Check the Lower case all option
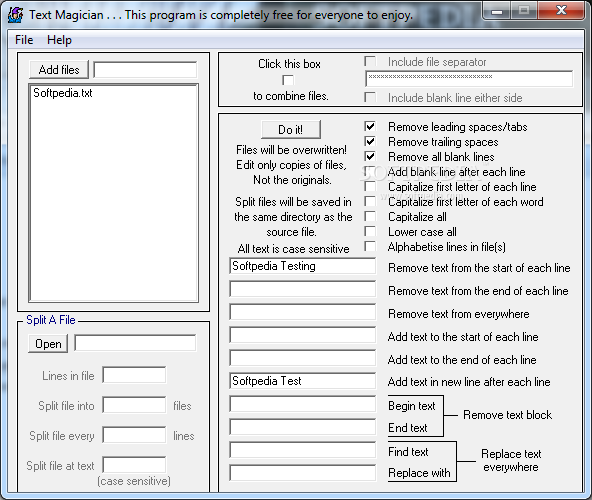 pos(370,231)
